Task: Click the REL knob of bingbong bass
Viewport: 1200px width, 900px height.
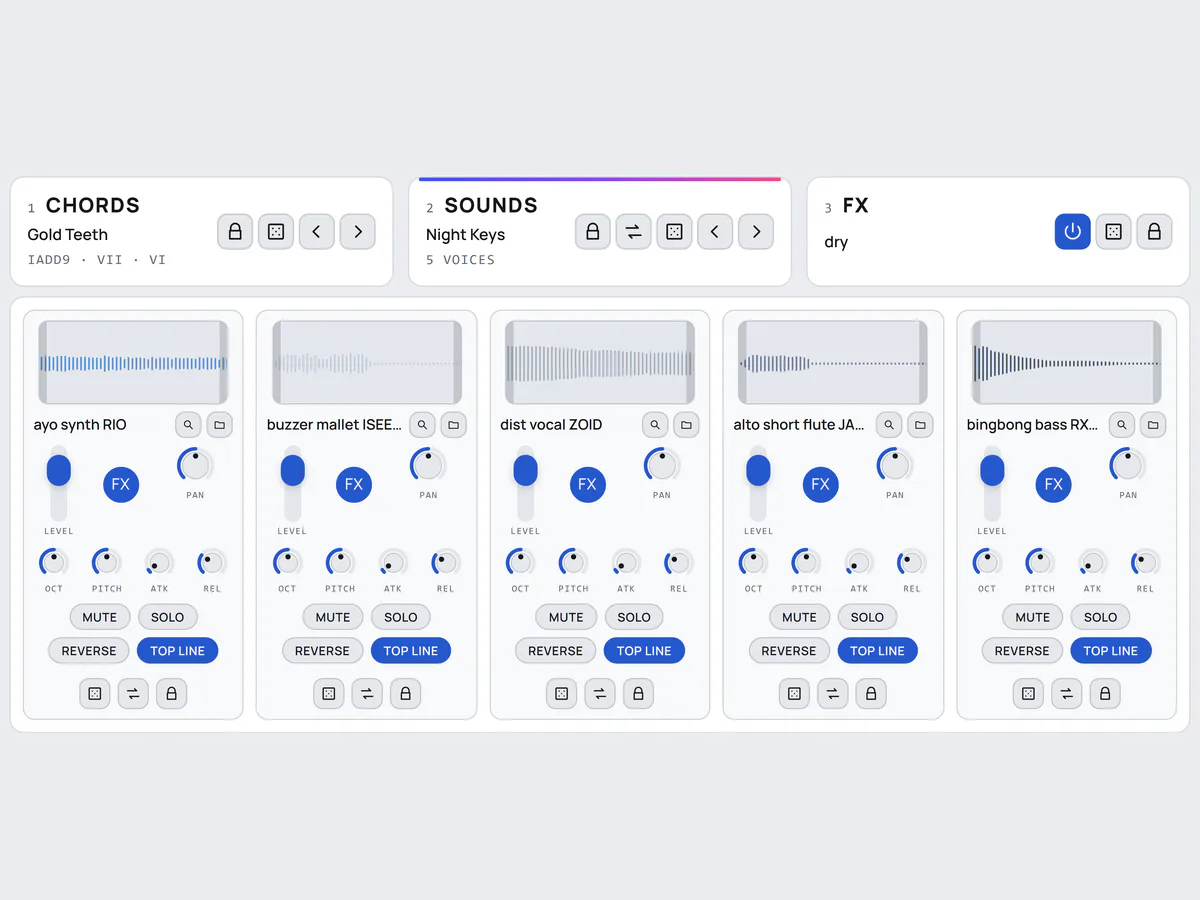Action: [1145, 562]
